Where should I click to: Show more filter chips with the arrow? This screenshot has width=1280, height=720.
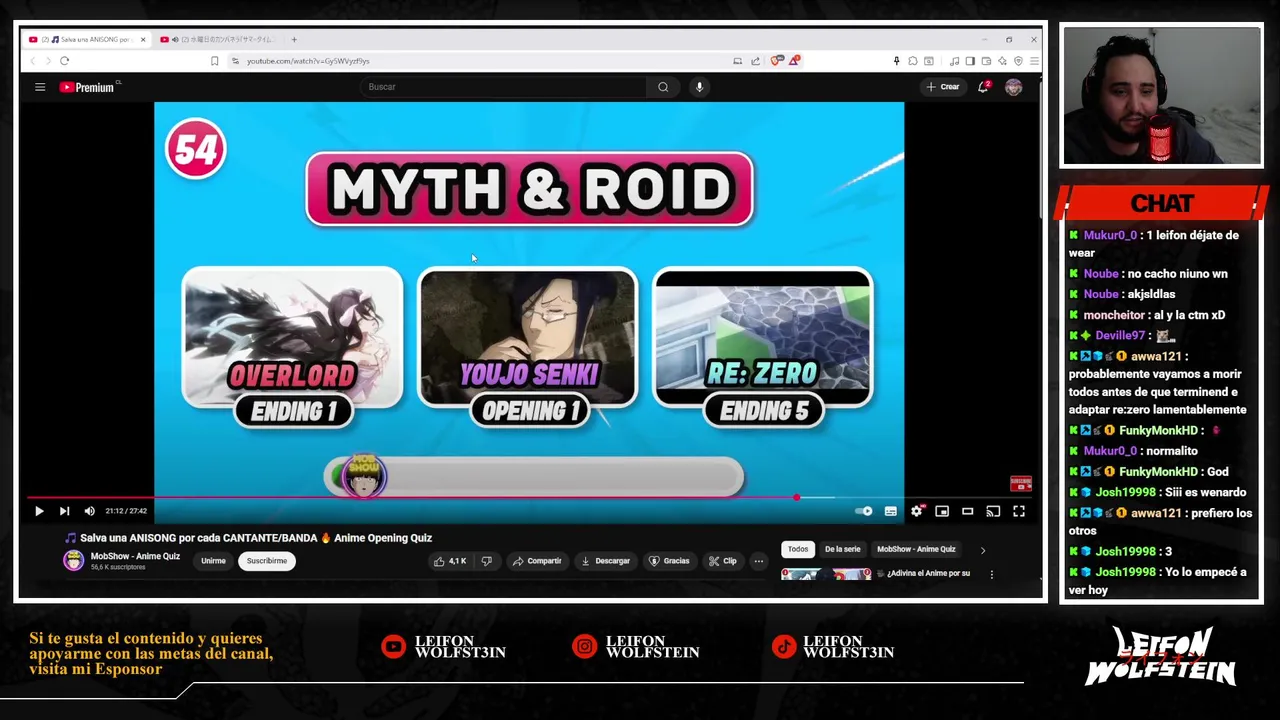(982, 550)
